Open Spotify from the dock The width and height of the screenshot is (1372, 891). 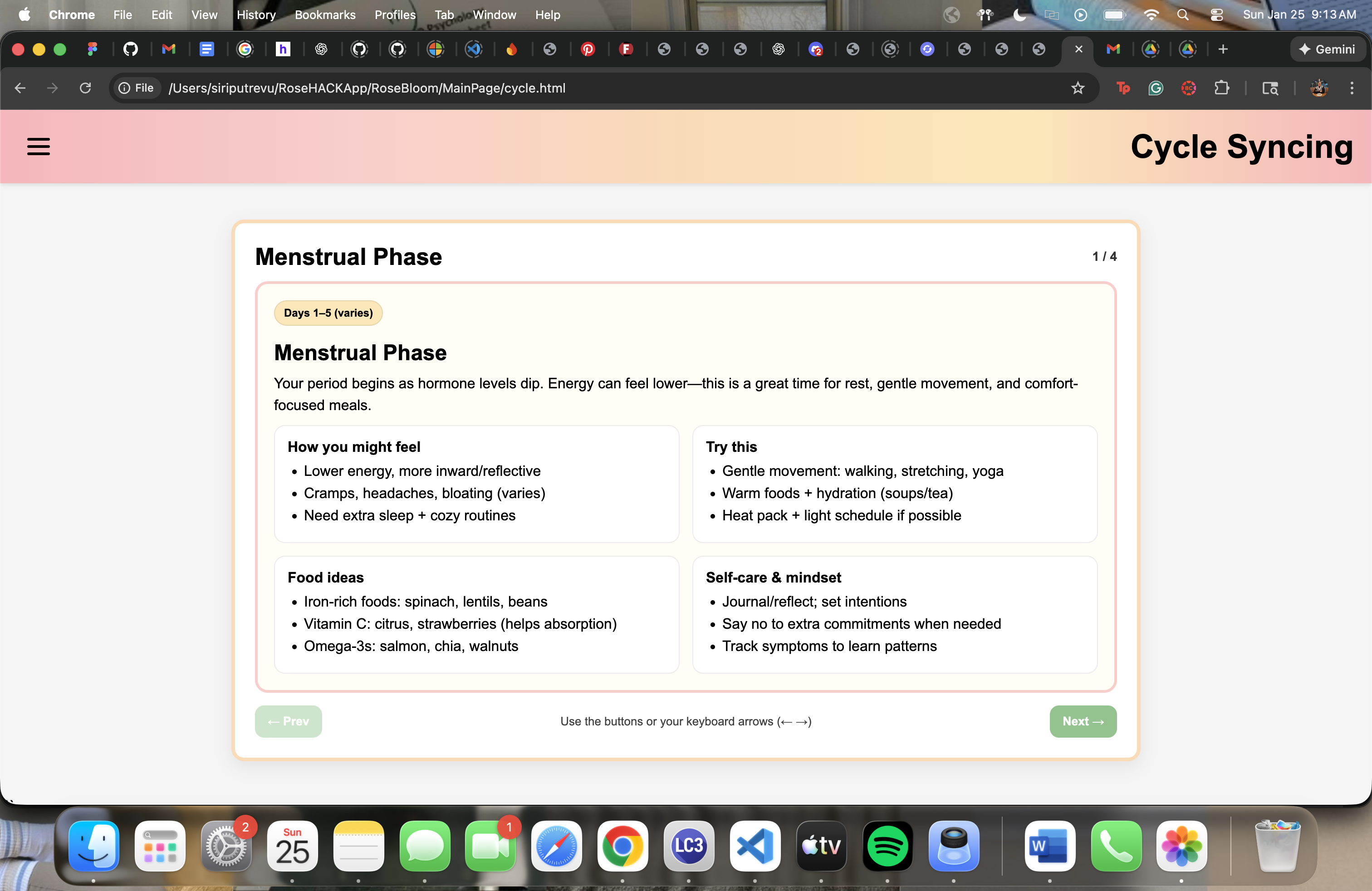(x=887, y=846)
